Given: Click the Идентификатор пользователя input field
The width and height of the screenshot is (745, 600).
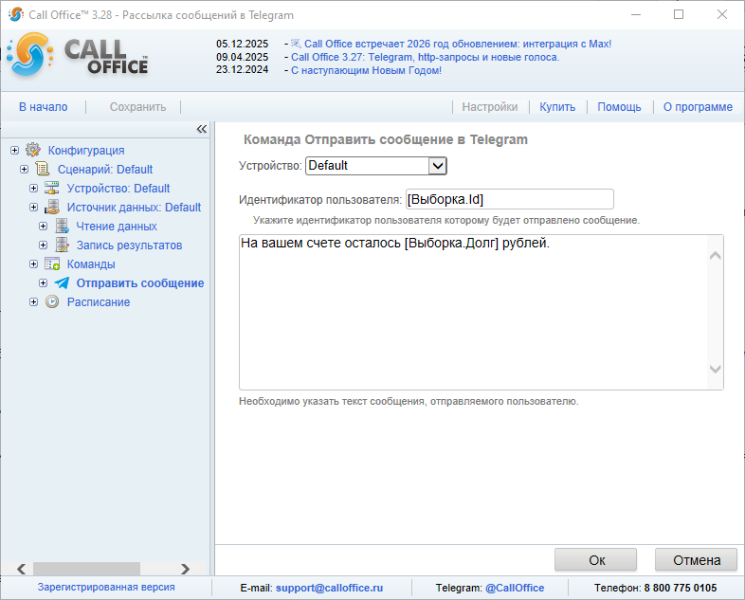Looking at the screenshot, I should pyautogui.click(x=509, y=199).
